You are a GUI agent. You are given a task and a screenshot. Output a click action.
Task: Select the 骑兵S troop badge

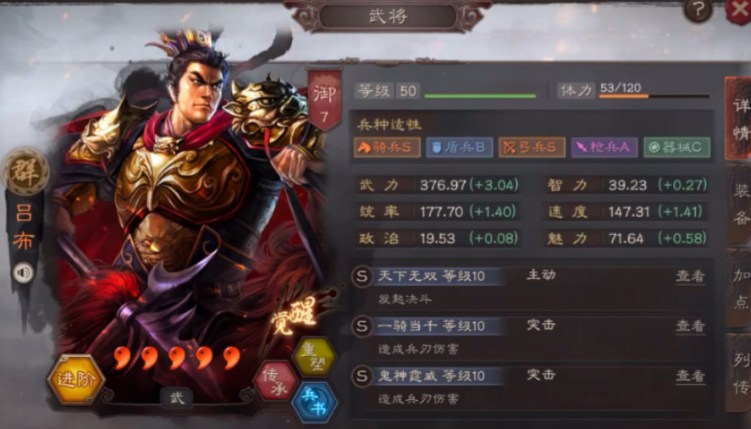click(387, 147)
